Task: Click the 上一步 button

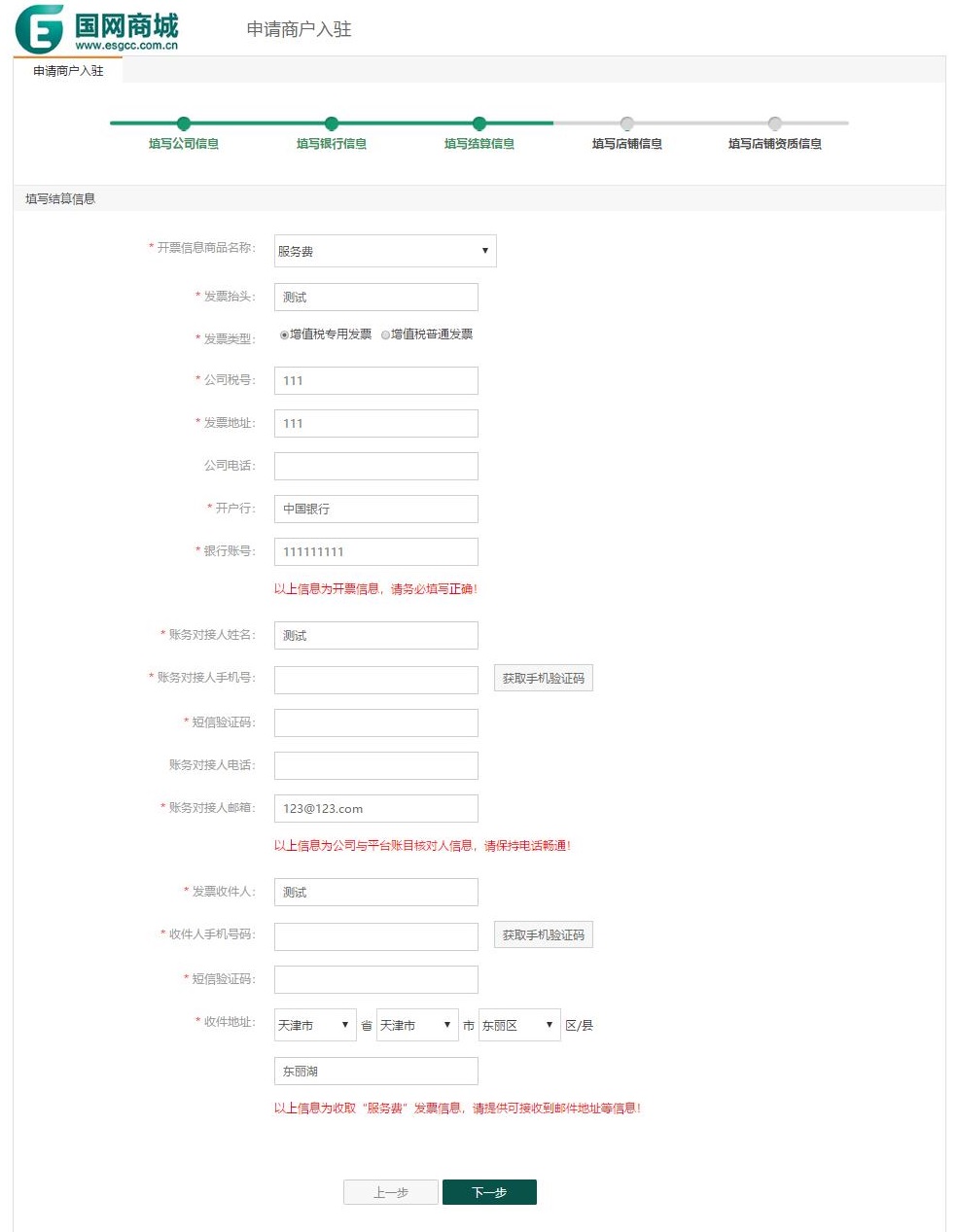Action: [391, 1192]
